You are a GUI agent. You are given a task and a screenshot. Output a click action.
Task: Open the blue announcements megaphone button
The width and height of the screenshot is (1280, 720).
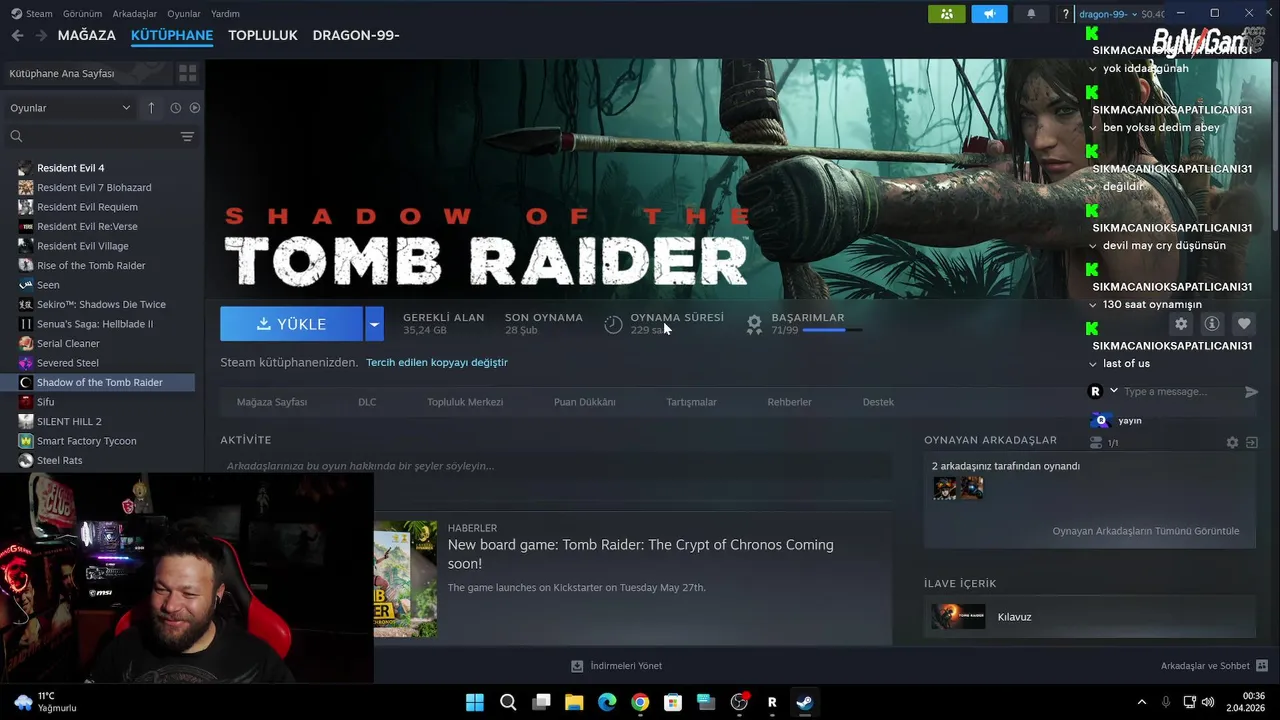[x=989, y=14]
